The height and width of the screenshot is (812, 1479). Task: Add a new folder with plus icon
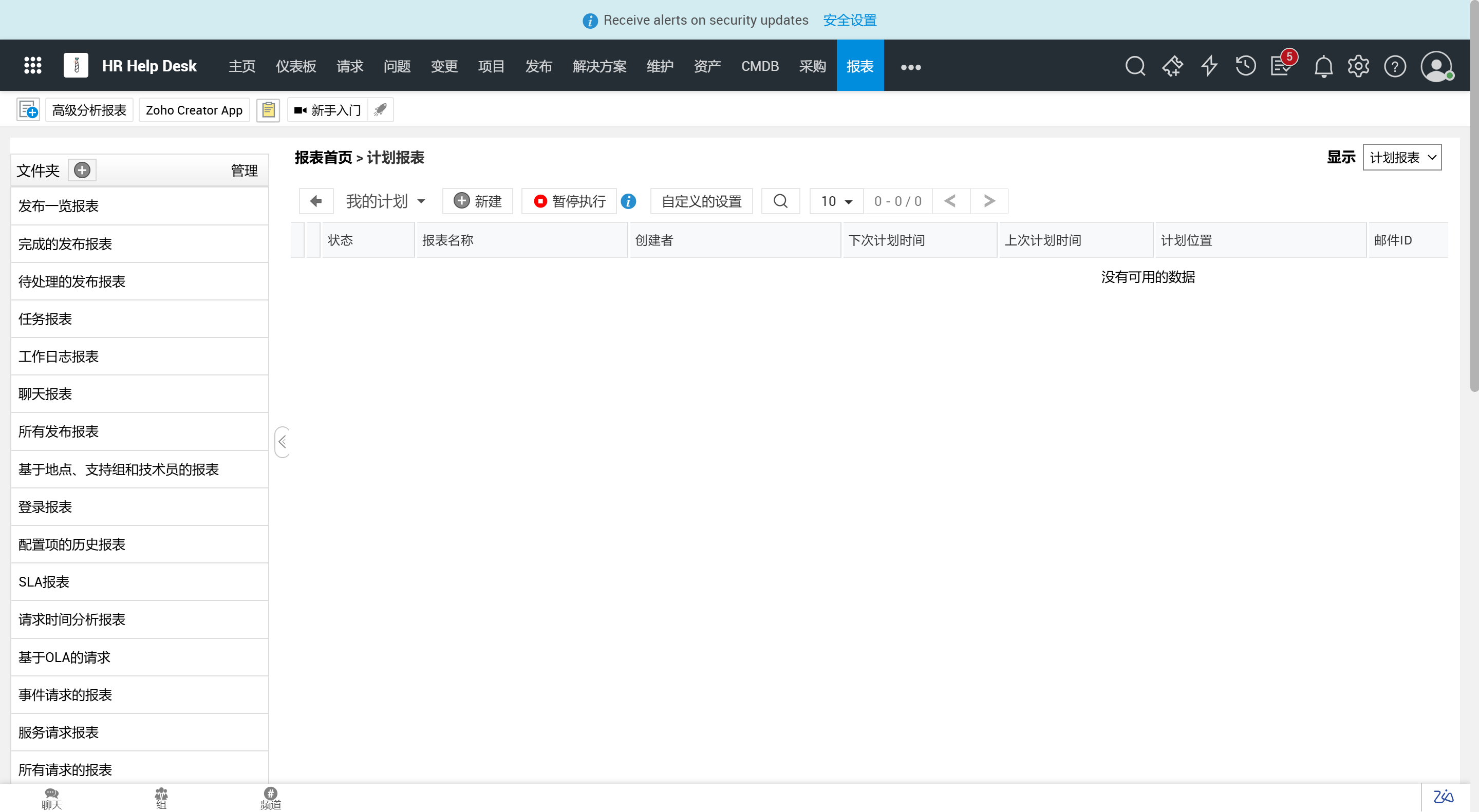click(82, 170)
